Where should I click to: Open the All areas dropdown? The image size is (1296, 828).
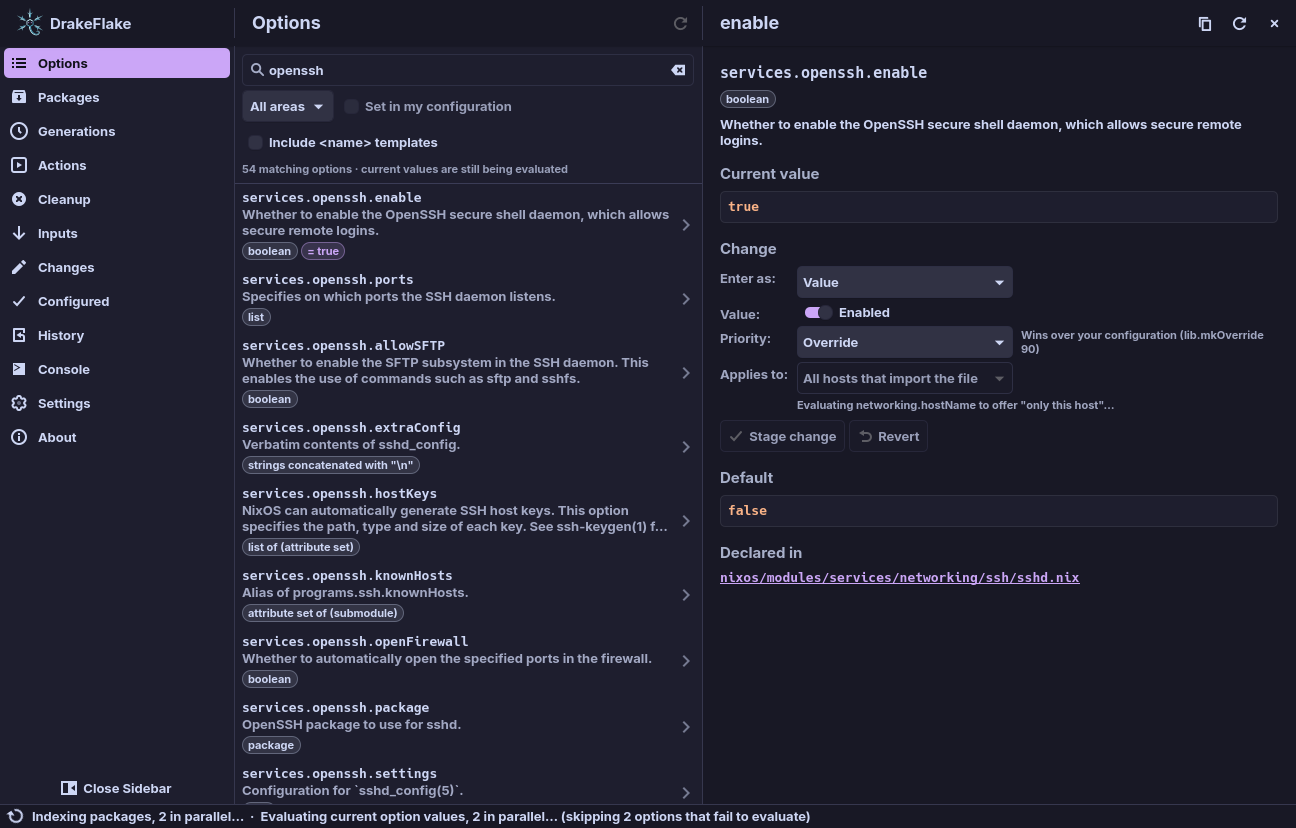coord(288,106)
